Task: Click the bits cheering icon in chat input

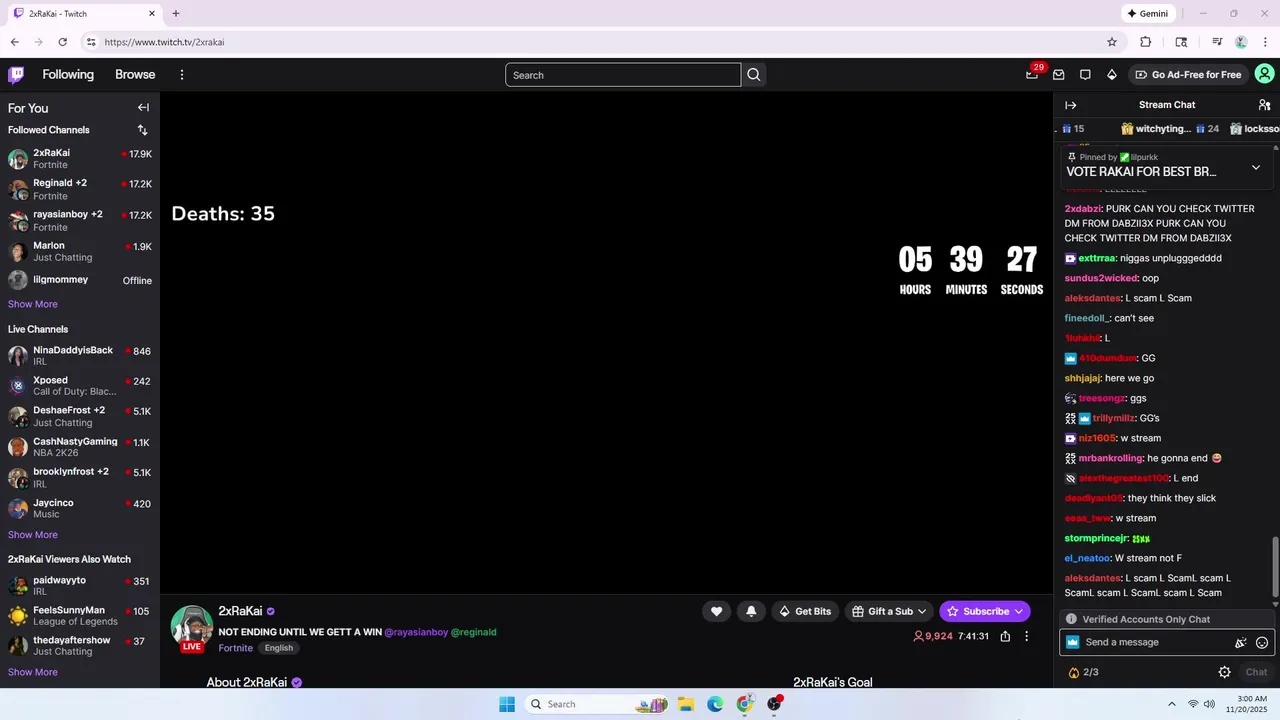Action: 1240,643
